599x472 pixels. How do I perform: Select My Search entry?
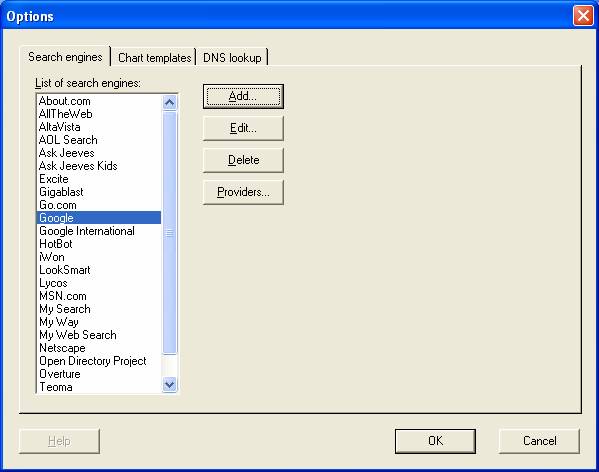coord(99,309)
